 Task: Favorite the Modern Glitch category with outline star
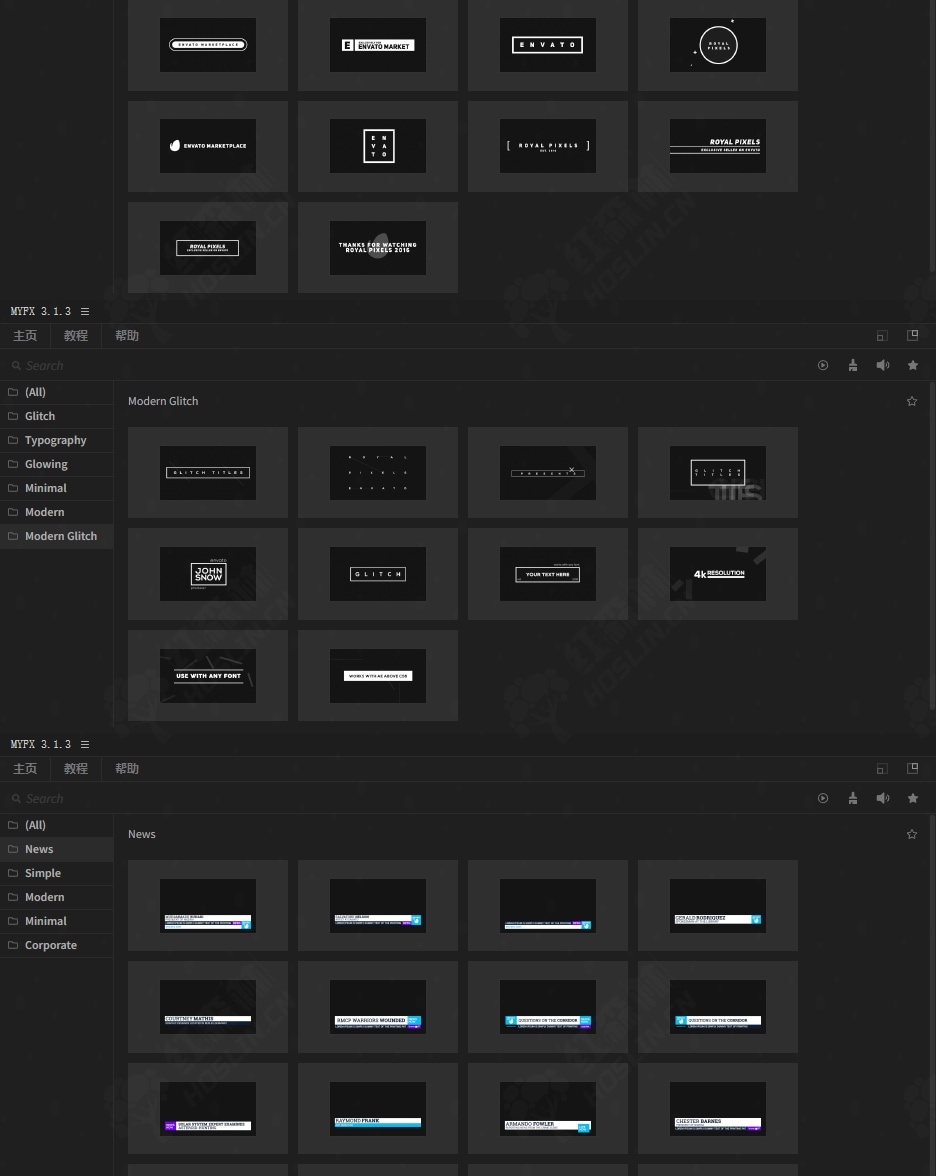[x=912, y=401]
